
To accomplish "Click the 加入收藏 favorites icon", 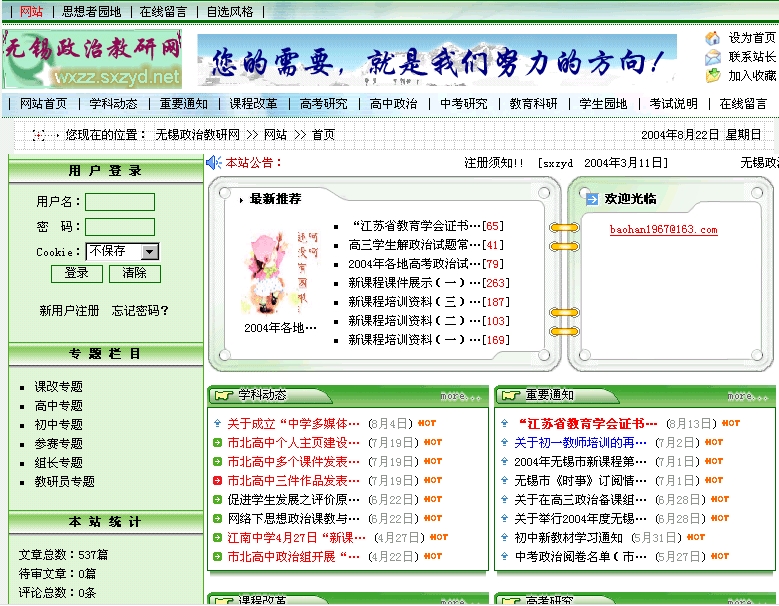I will 712,75.
